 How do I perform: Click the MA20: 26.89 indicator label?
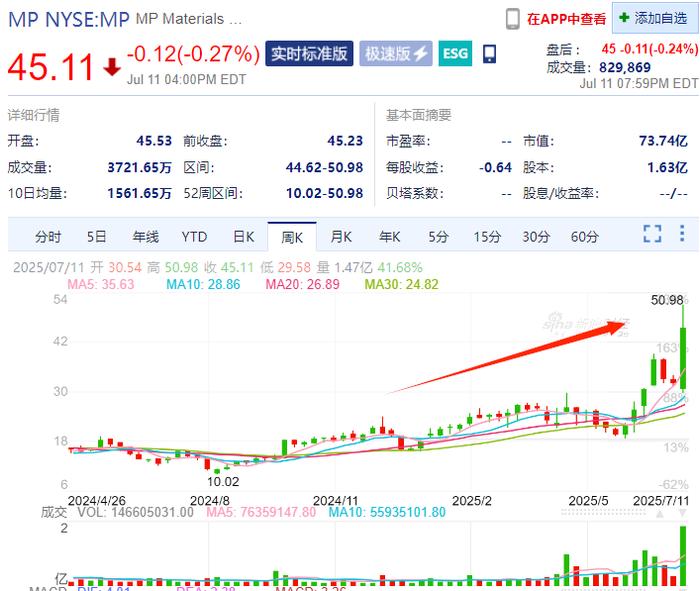303,284
